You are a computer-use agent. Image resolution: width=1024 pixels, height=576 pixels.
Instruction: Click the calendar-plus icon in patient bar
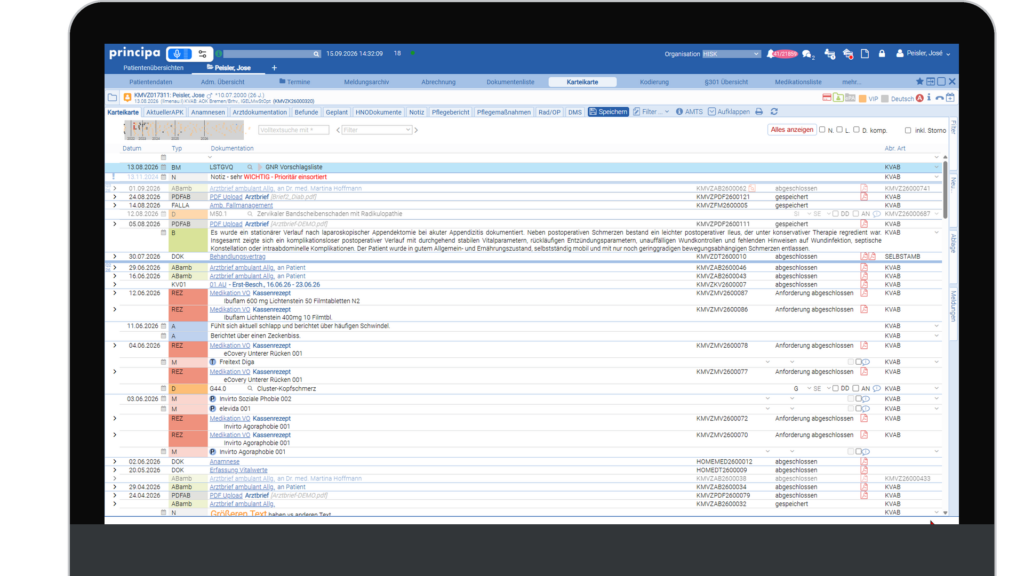(x=950, y=98)
